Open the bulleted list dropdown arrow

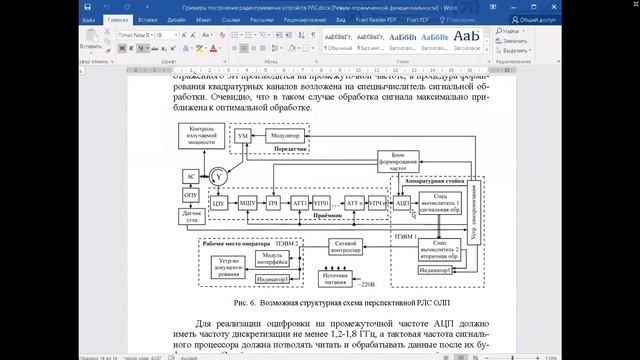click(x=242, y=36)
